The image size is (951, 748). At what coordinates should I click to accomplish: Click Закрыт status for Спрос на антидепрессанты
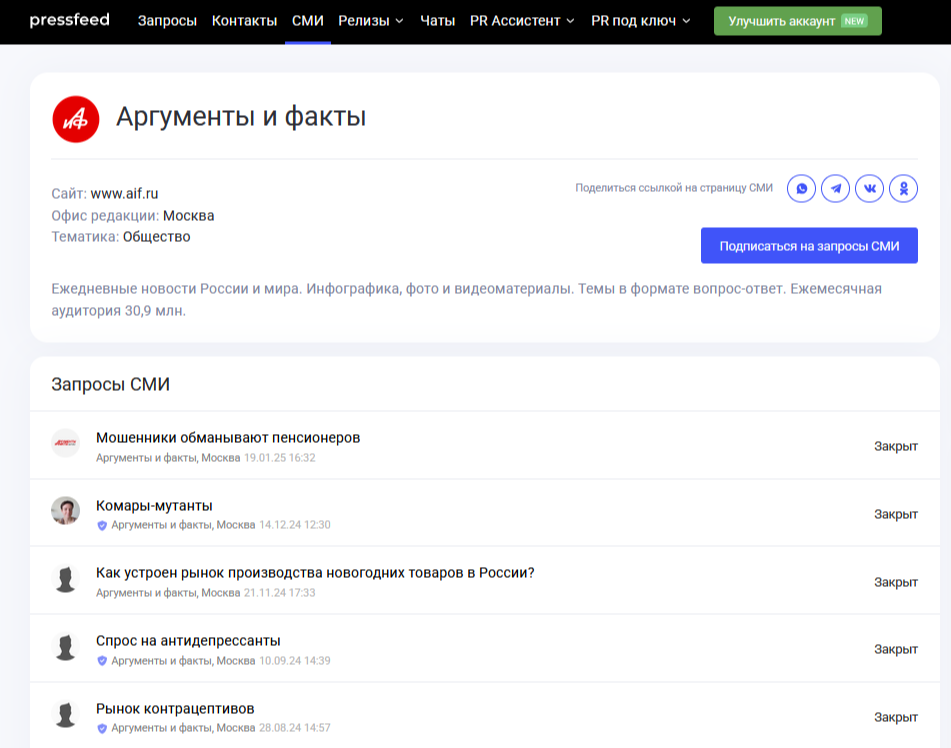895,649
